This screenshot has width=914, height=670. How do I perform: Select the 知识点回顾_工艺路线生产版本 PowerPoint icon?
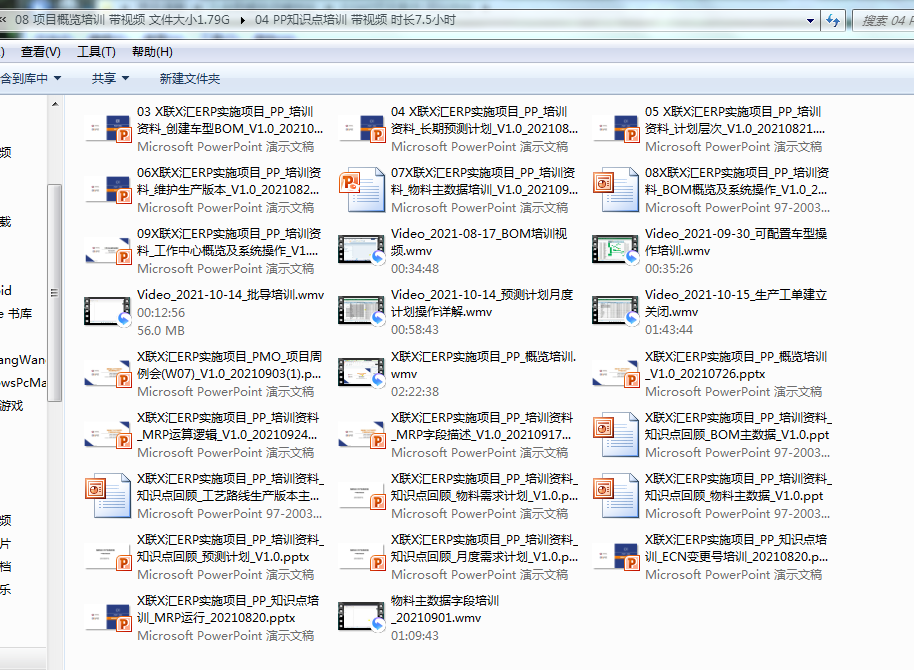coord(107,495)
